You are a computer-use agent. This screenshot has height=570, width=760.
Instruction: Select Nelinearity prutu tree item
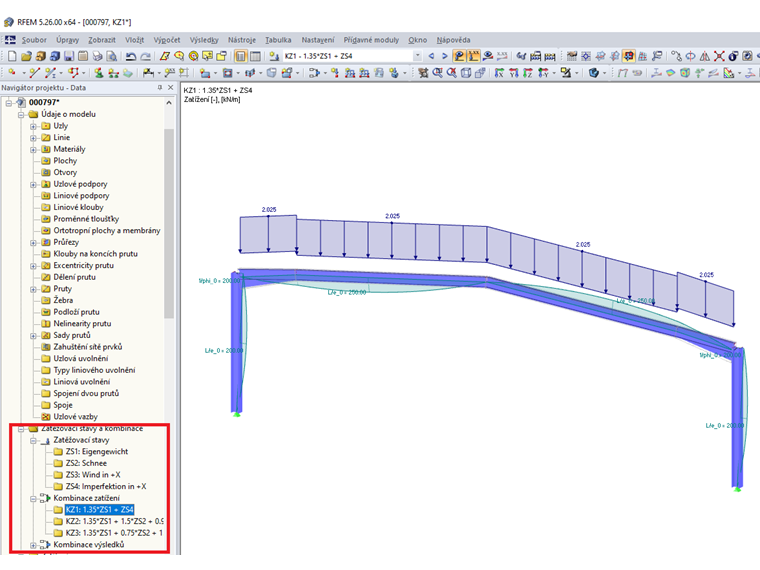pos(82,324)
